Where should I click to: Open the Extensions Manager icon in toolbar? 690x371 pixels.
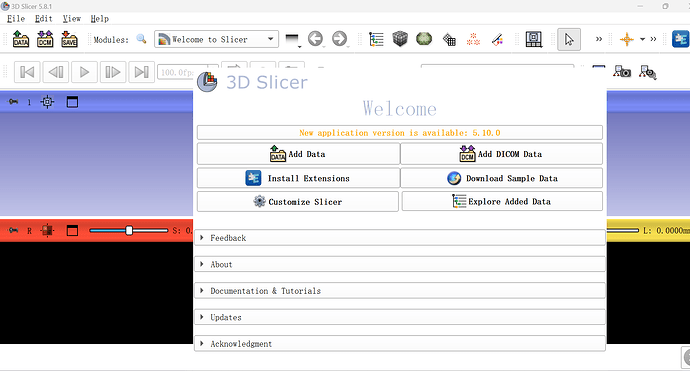pyautogui.click(x=680, y=39)
